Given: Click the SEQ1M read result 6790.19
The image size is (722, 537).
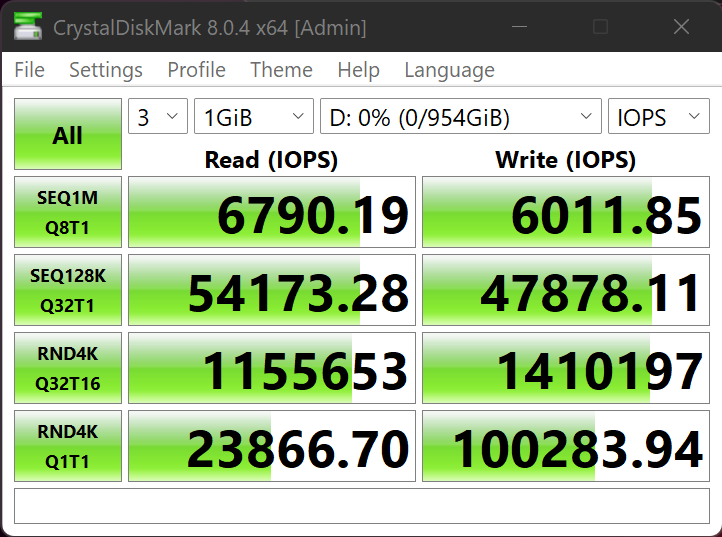Looking at the screenshot, I should click(x=272, y=212).
